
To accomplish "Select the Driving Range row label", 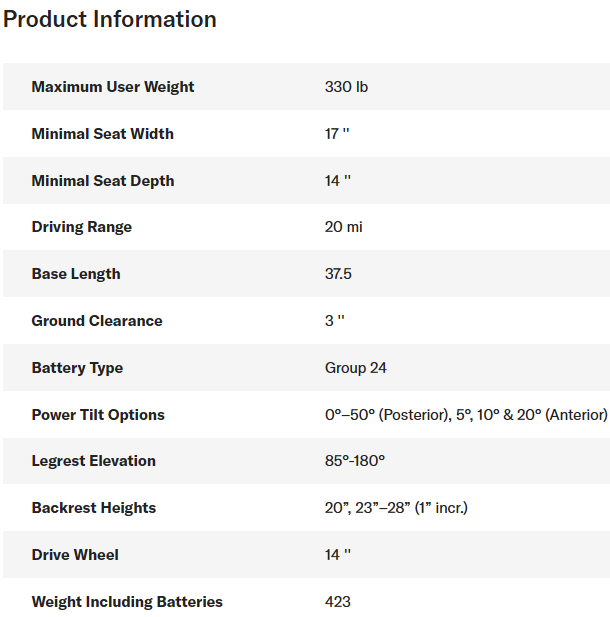I will coord(81,227).
